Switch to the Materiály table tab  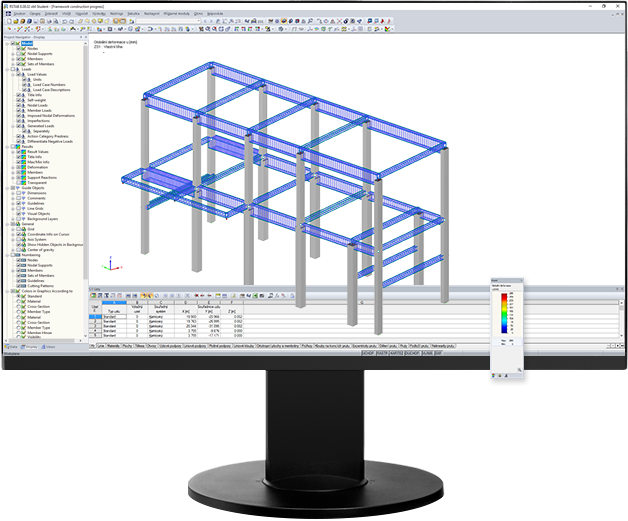point(114,347)
